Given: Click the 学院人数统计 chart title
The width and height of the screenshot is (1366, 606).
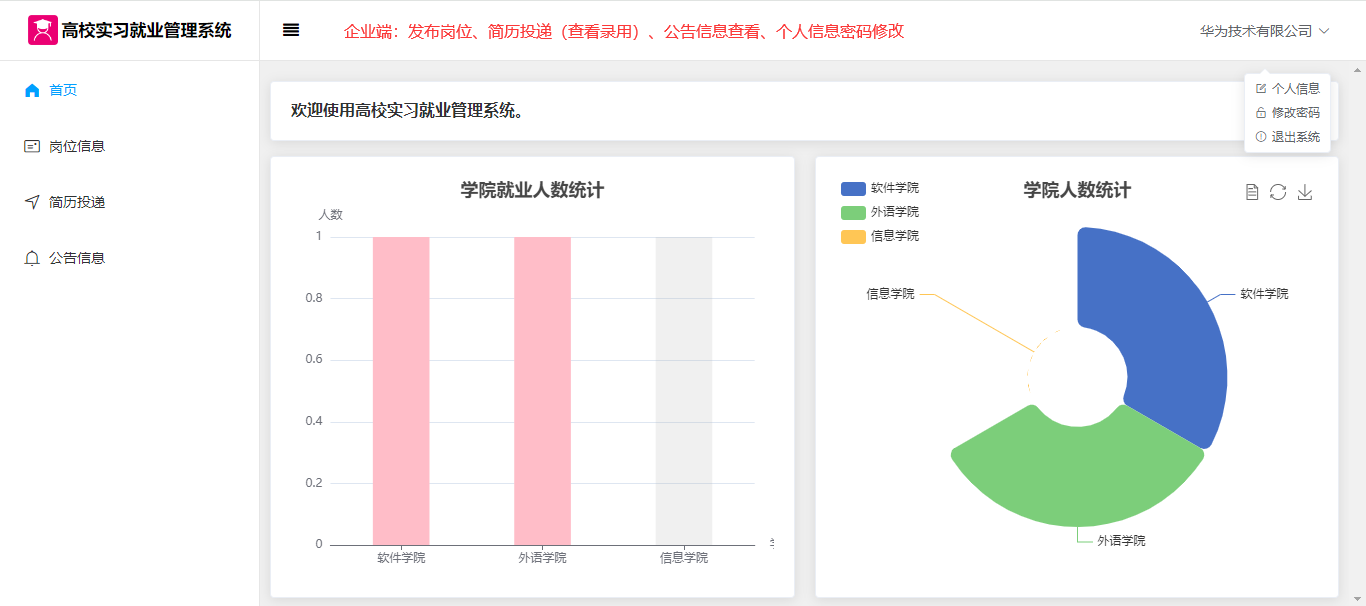Looking at the screenshot, I should (x=1077, y=190).
